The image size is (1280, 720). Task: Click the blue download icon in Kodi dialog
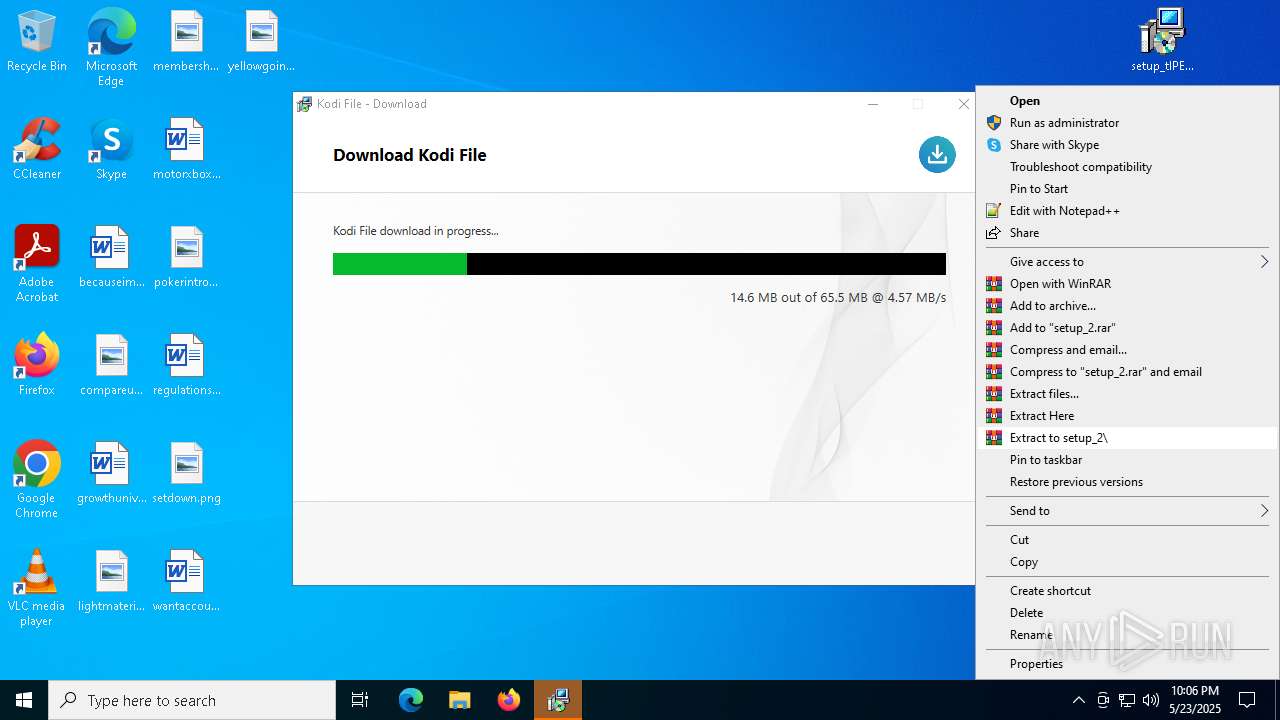(x=937, y=154)
